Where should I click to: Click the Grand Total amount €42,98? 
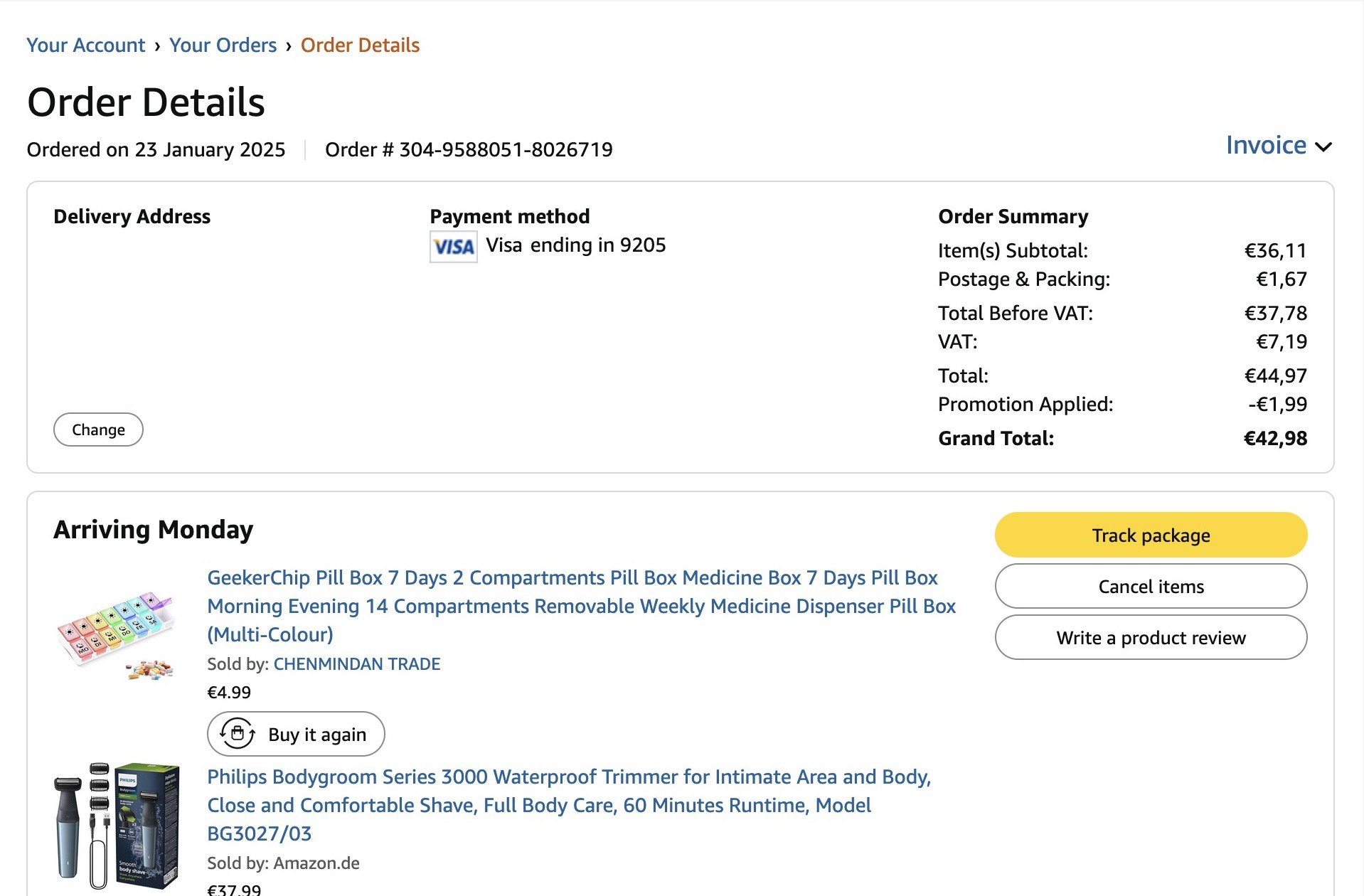point(1274,438)
